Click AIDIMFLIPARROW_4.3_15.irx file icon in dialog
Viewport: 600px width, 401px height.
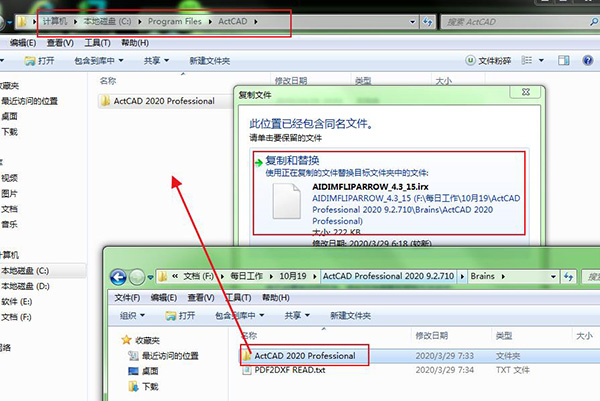point(287,201)
